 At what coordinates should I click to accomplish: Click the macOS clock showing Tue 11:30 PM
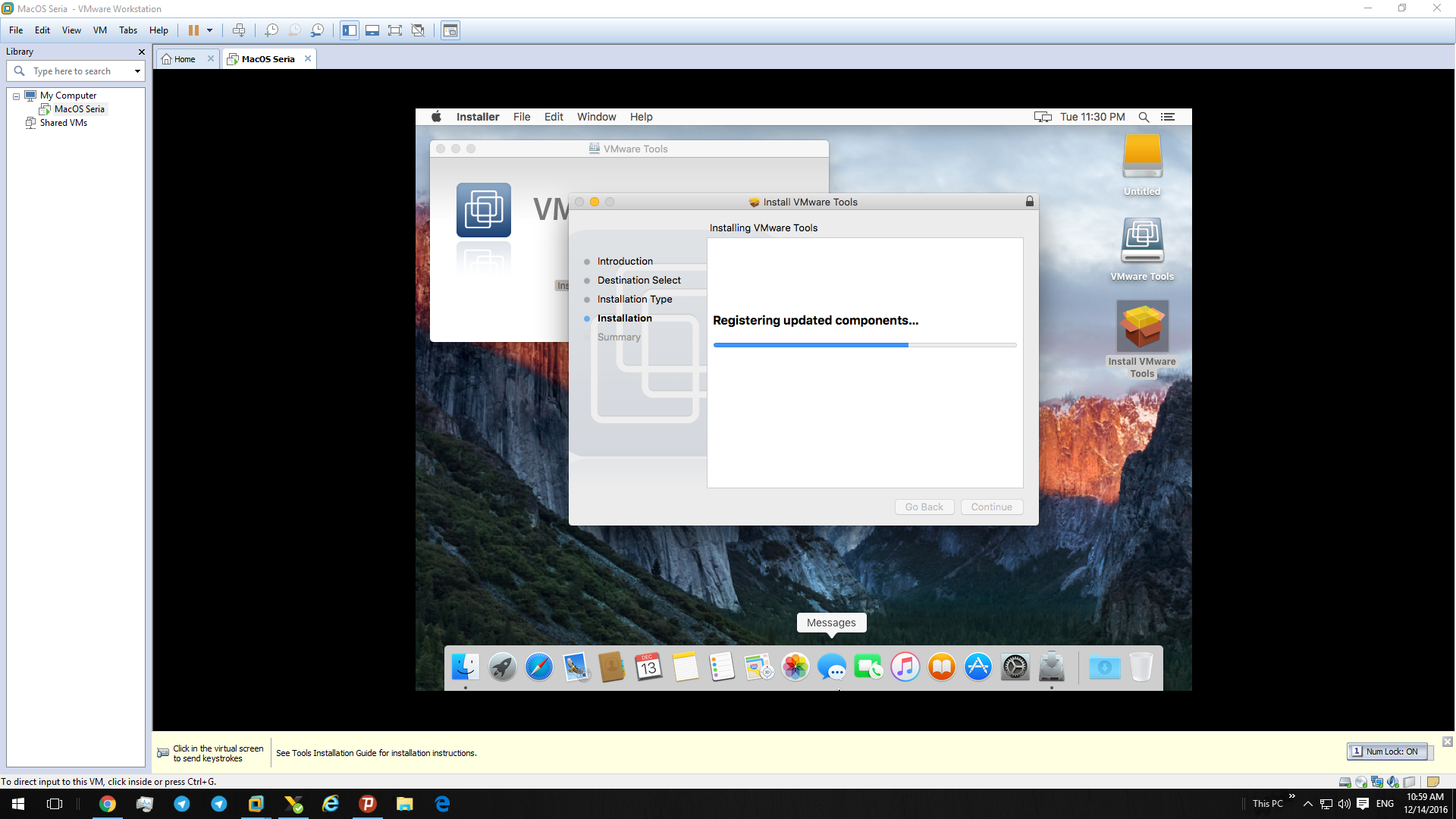pos(1092,117)
